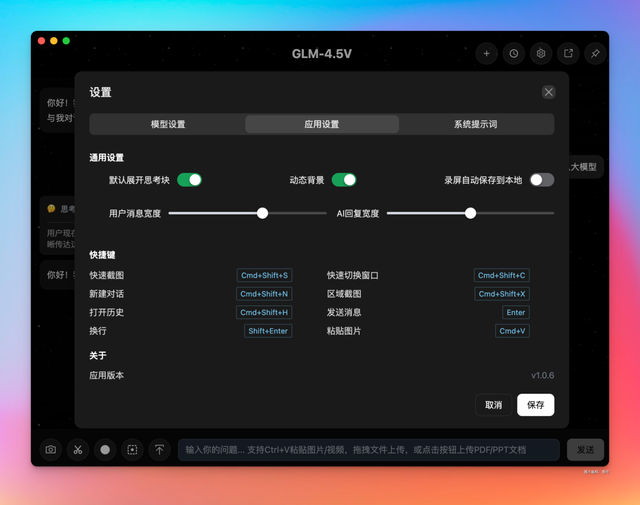This screenshot has width=640, height=505.
Task: Click the dashed-square selection icon
Action: [x=132, y=449]
